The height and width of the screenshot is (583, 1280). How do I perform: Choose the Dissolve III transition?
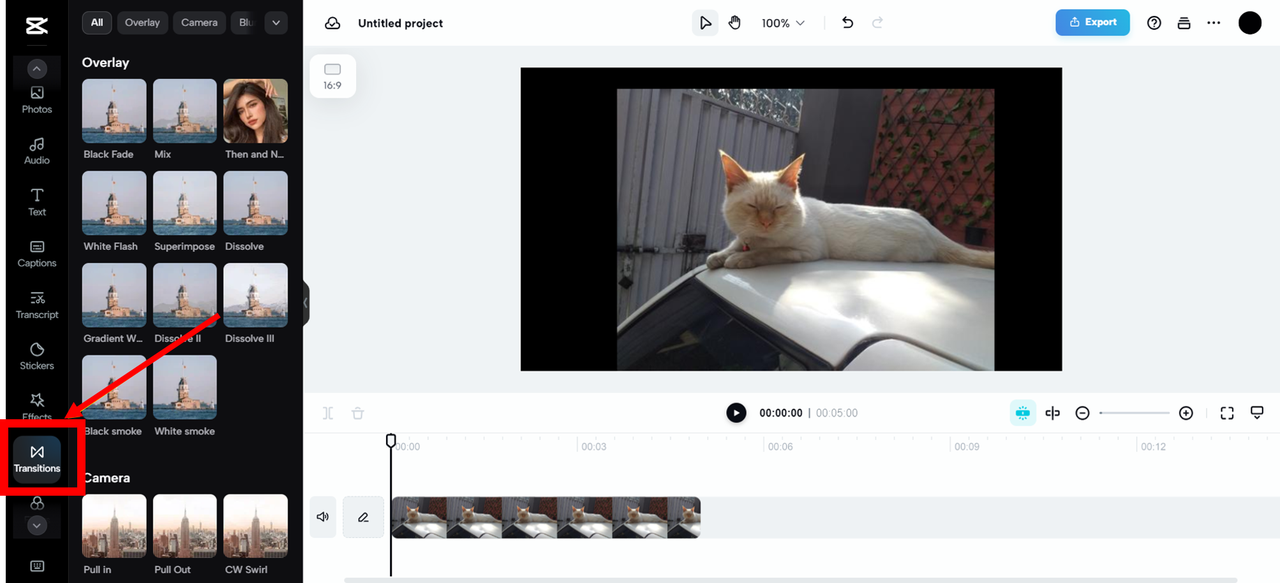255,295
